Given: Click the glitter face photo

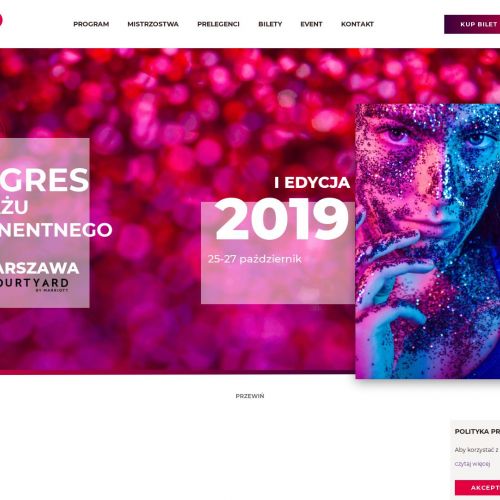Looking at the screenshot, I should (428, 241).
